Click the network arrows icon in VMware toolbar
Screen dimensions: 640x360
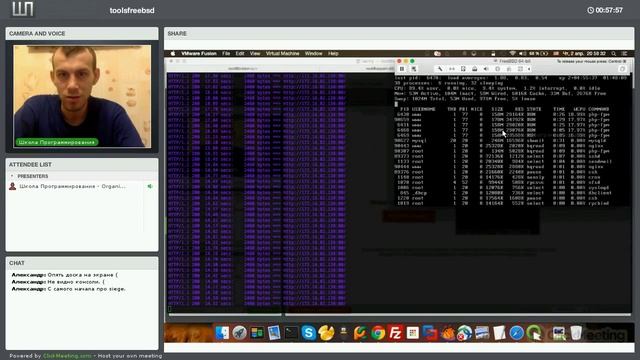click(451, 69)
